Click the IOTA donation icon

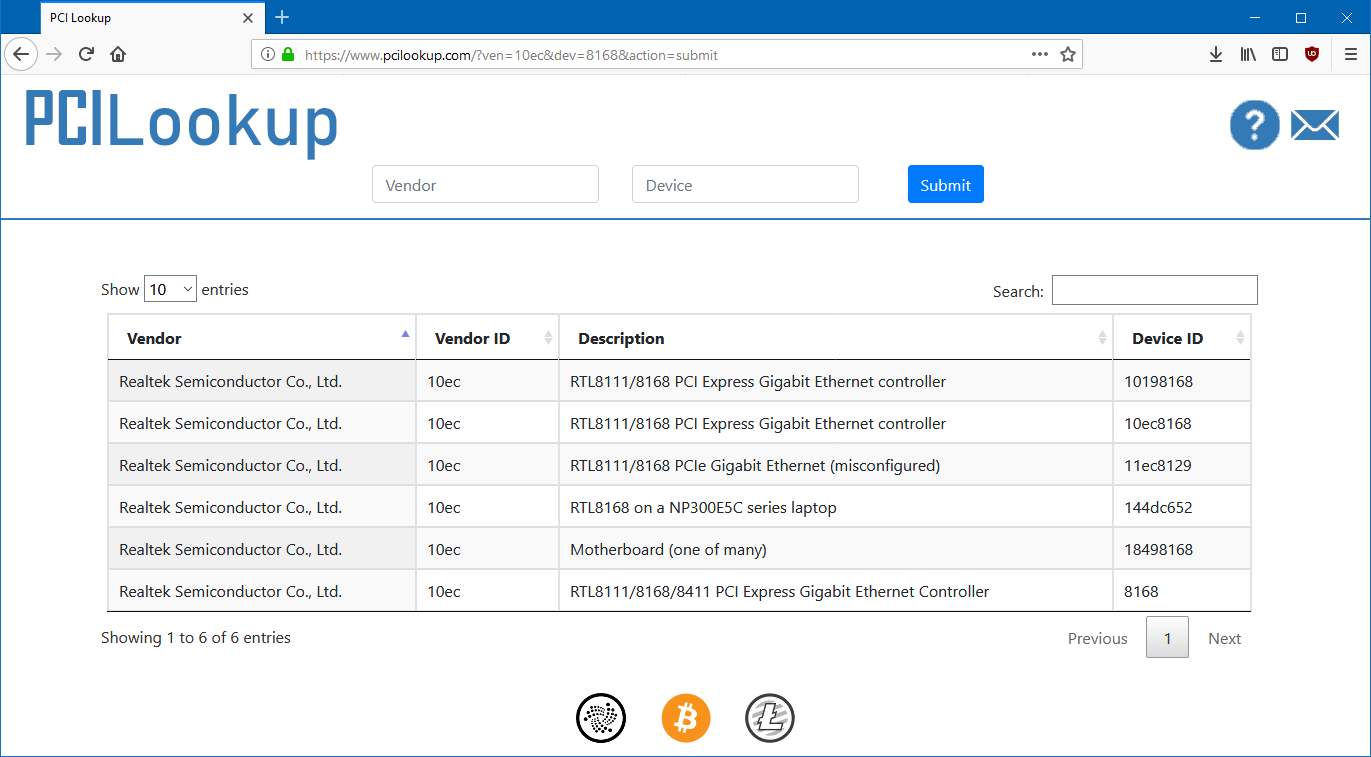[x=601, y=718]
